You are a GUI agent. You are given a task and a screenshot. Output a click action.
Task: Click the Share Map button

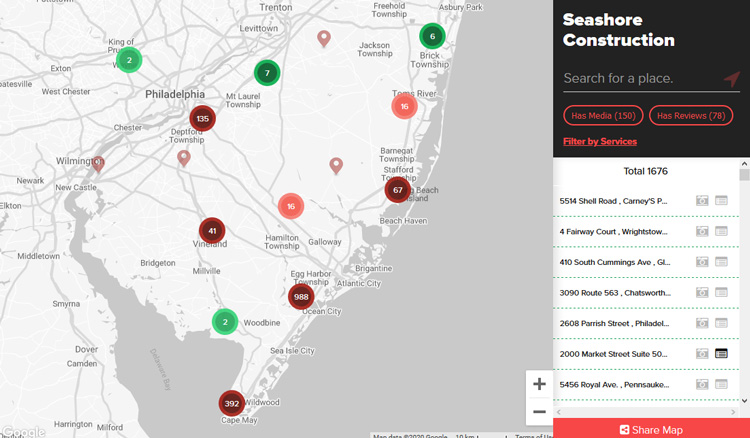(x=651, y=428)
